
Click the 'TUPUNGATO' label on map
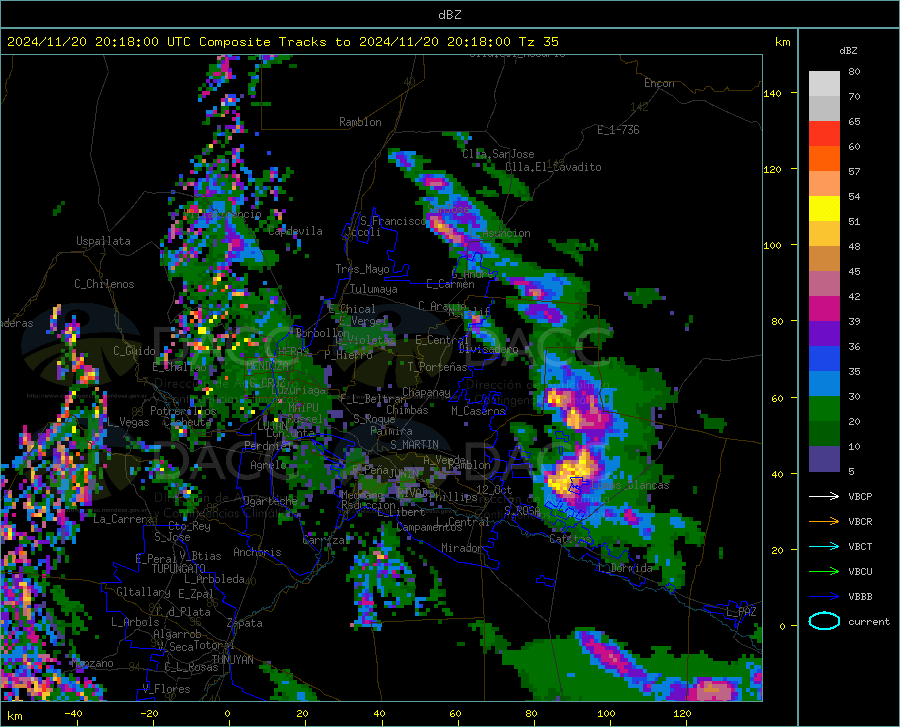pyautogui.click(x=179, y=569)
